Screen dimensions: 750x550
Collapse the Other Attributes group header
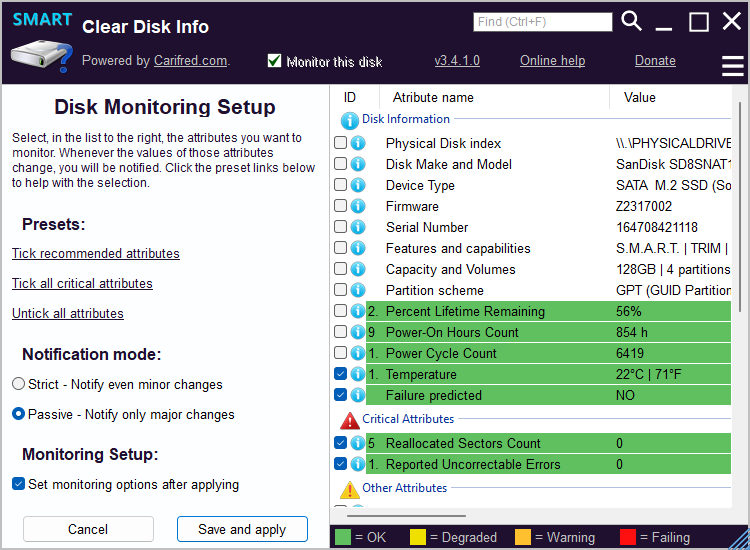point(405,488)
